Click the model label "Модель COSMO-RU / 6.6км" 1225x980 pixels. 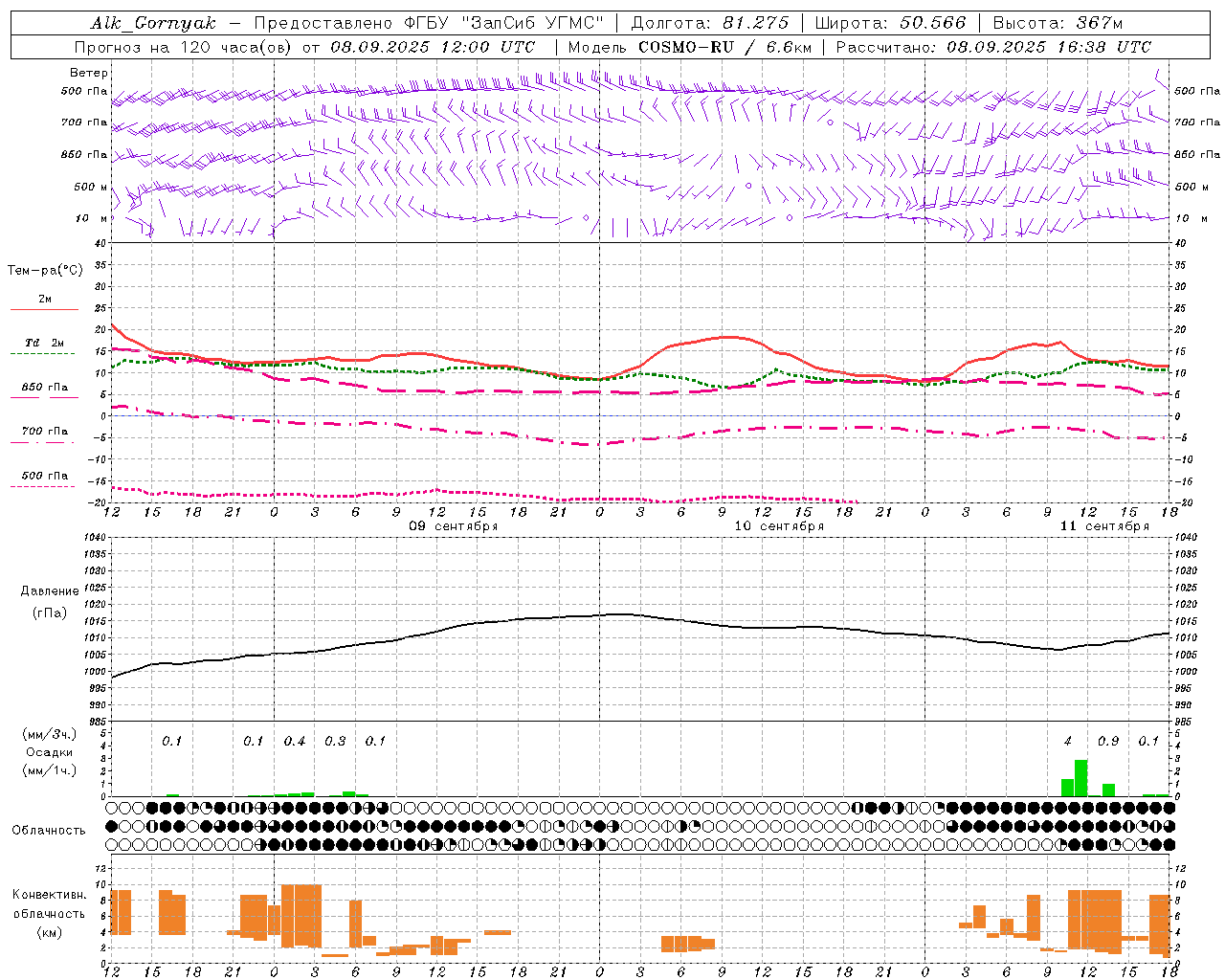point(690,47)
